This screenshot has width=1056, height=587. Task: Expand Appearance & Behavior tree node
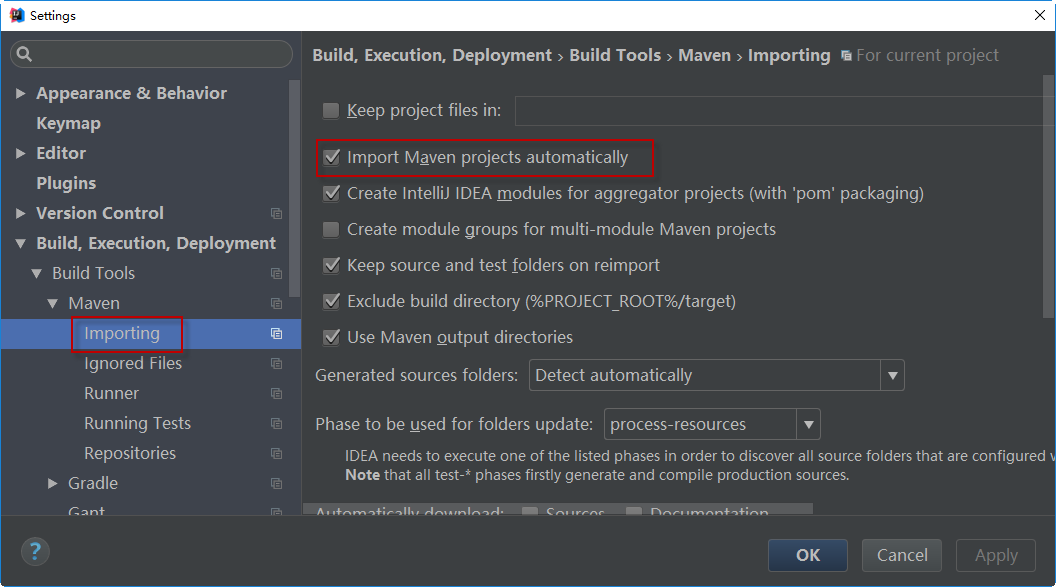(21, 94)
